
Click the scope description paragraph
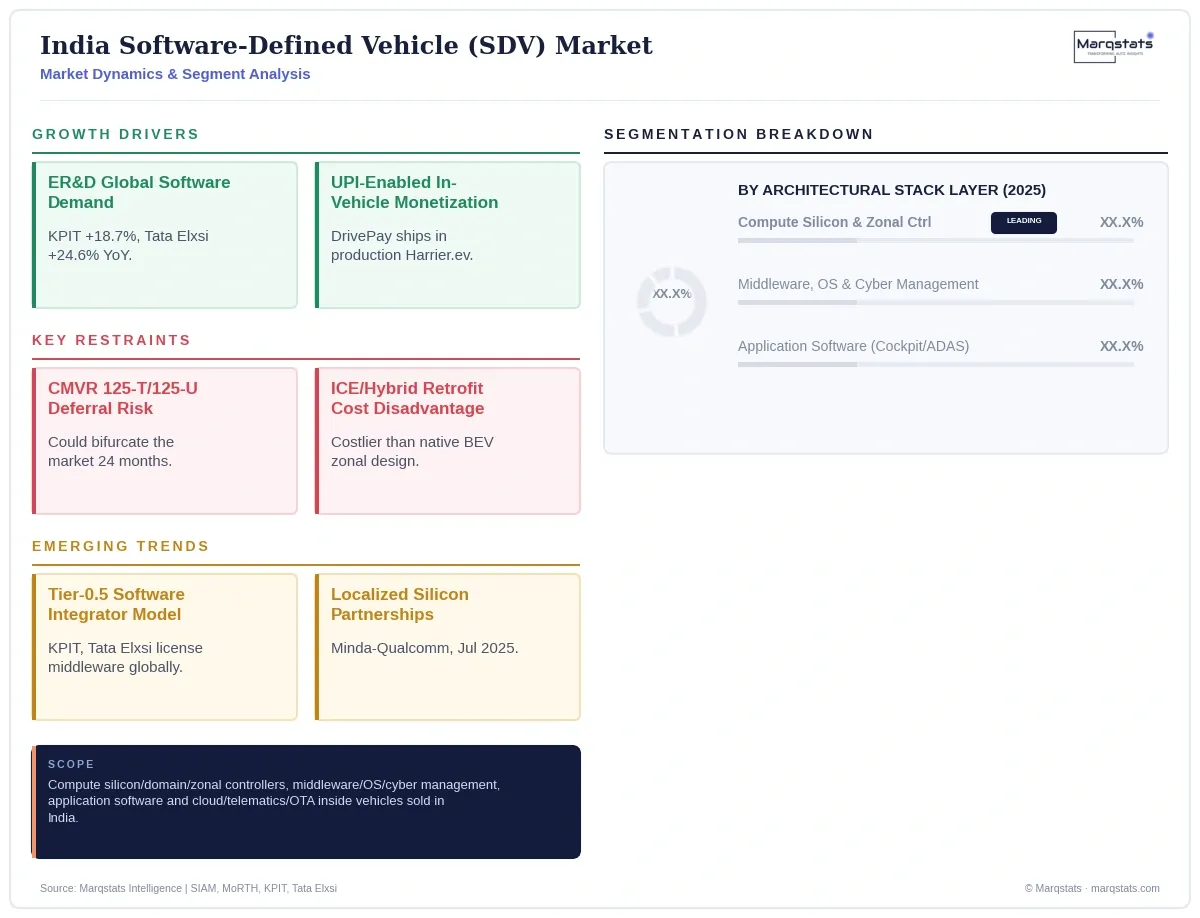(x=274, y=801)
